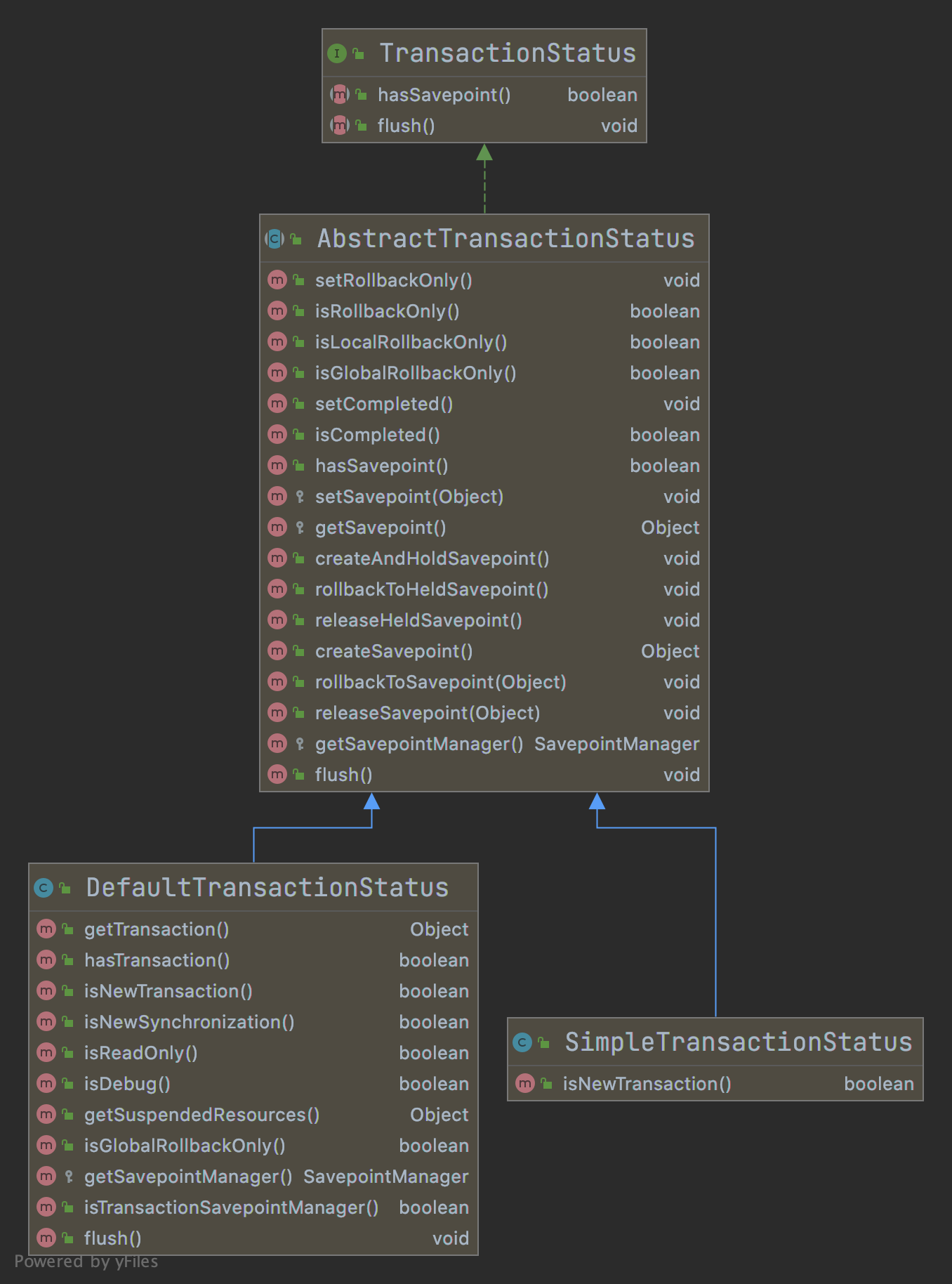Click the Object return type of createSavepoint()
The height and width of the screenshot is (1284, 952).
pyautogui.click(x=670, y=651)
